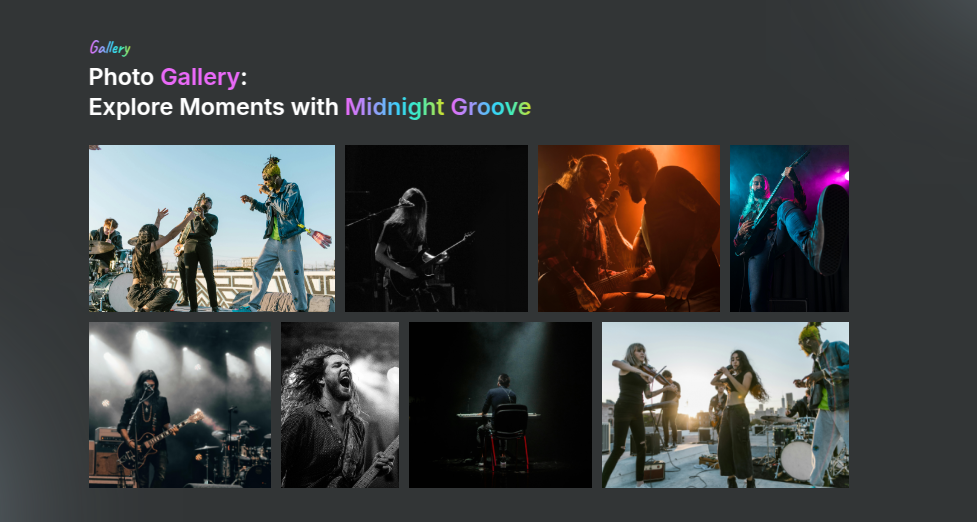View the guitarist kicking under purple lights
977x522 pixels.
coord(789,228)
